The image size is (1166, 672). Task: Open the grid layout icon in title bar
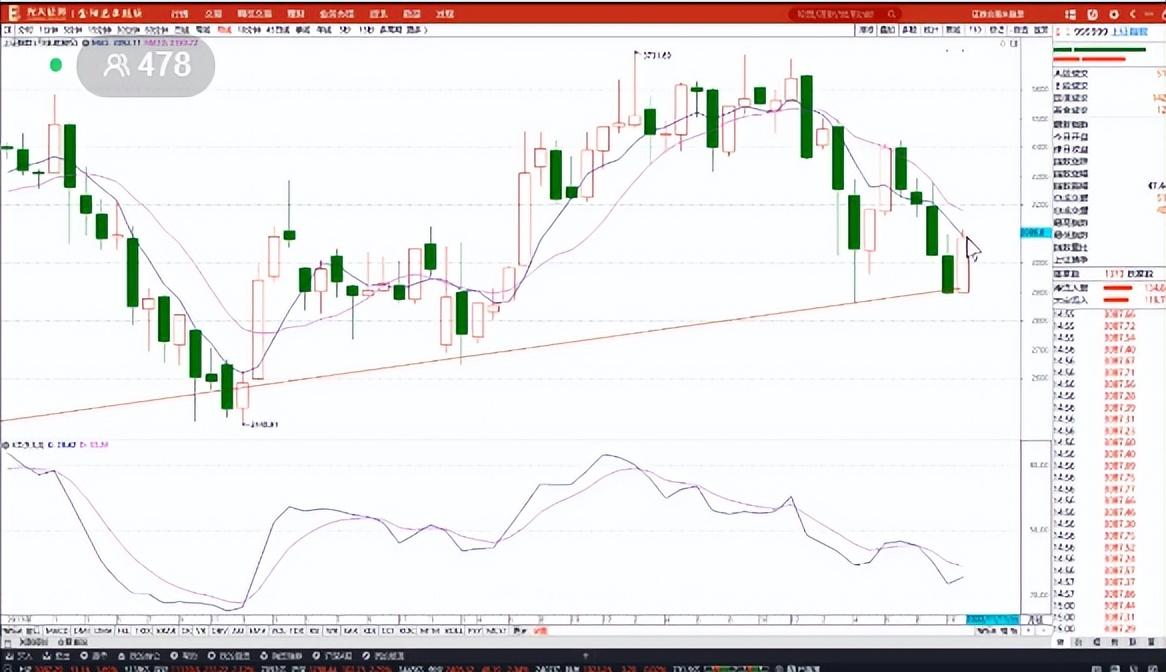click(x=1070, y=14)
